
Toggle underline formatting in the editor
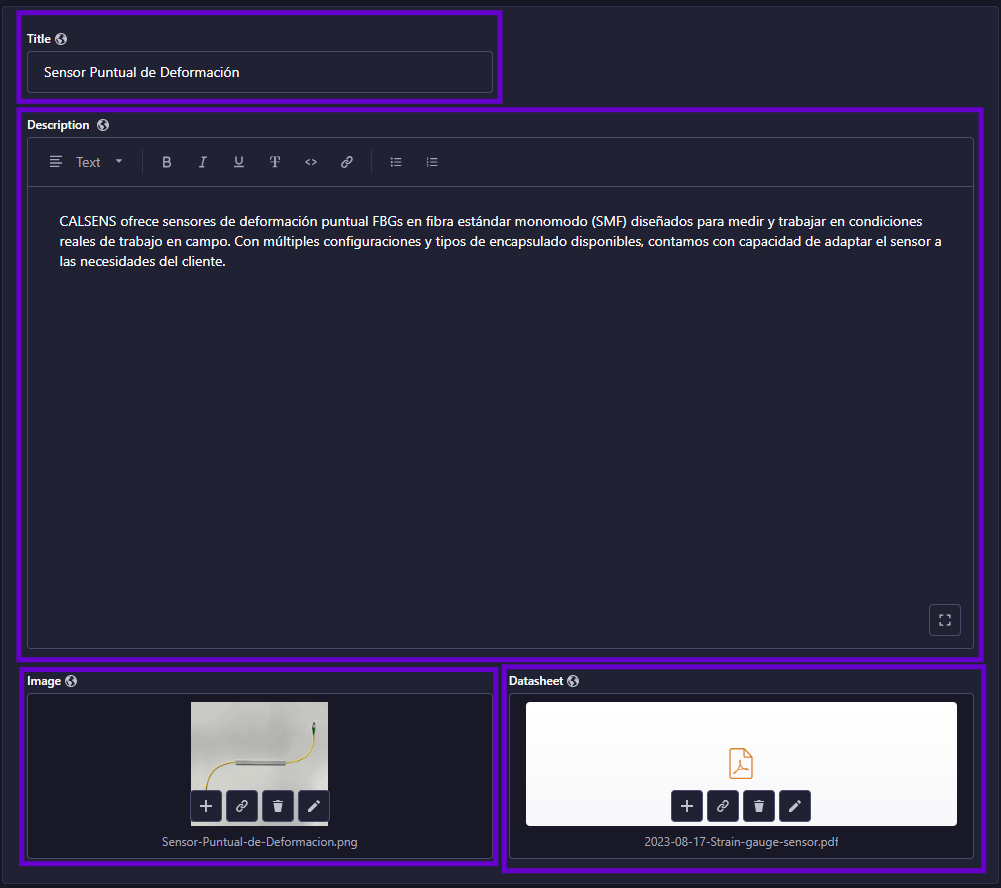pyautogui.click(x=239, y=162)
